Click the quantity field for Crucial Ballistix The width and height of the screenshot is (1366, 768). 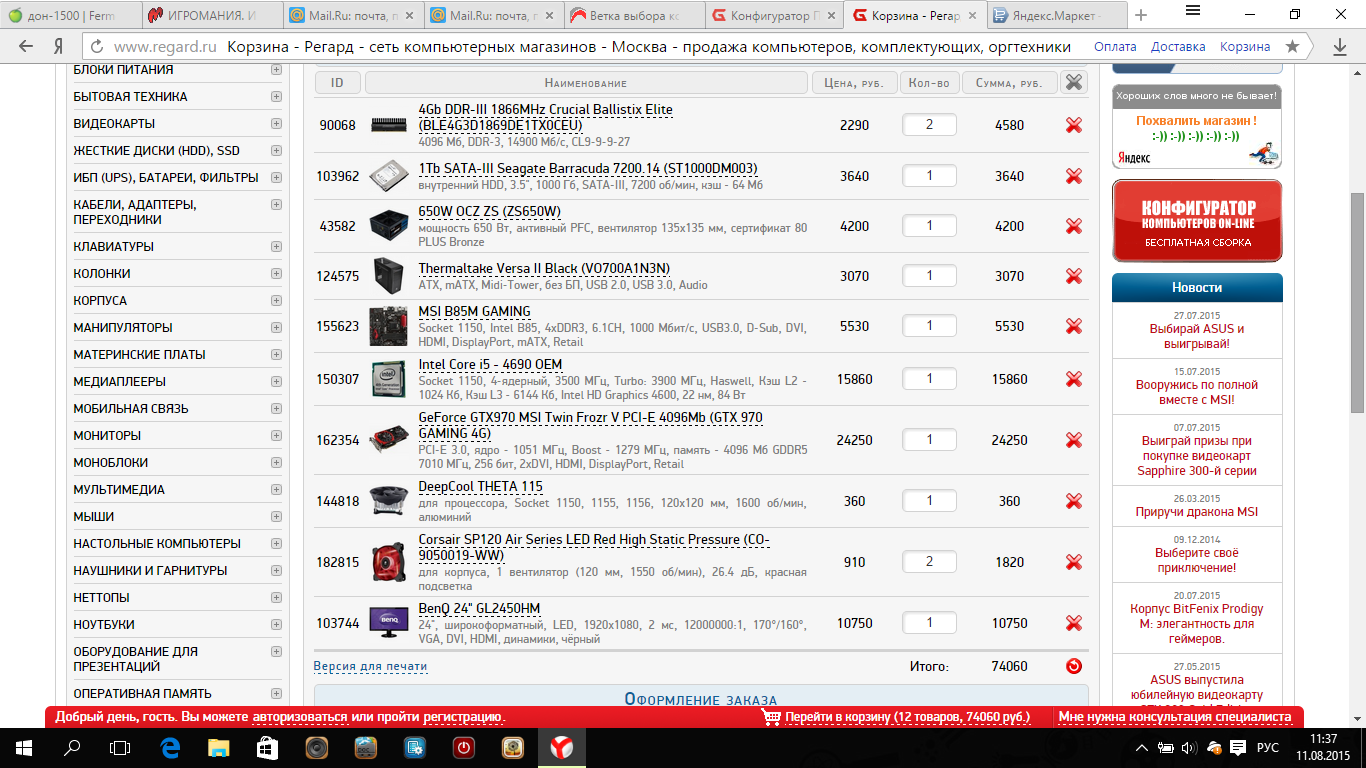[x=929, y=125]
